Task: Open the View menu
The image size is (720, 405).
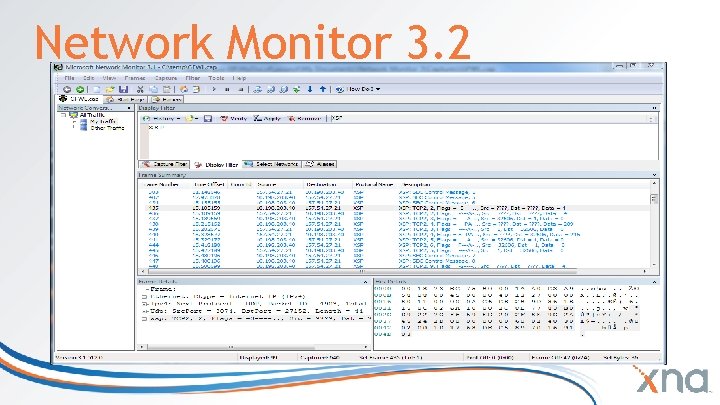Action: pyautogui.click(x=109, y=78)
